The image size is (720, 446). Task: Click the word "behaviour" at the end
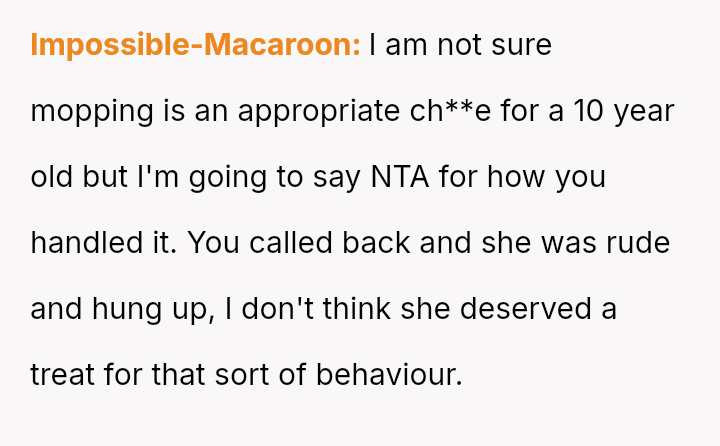tap(388, 375)
